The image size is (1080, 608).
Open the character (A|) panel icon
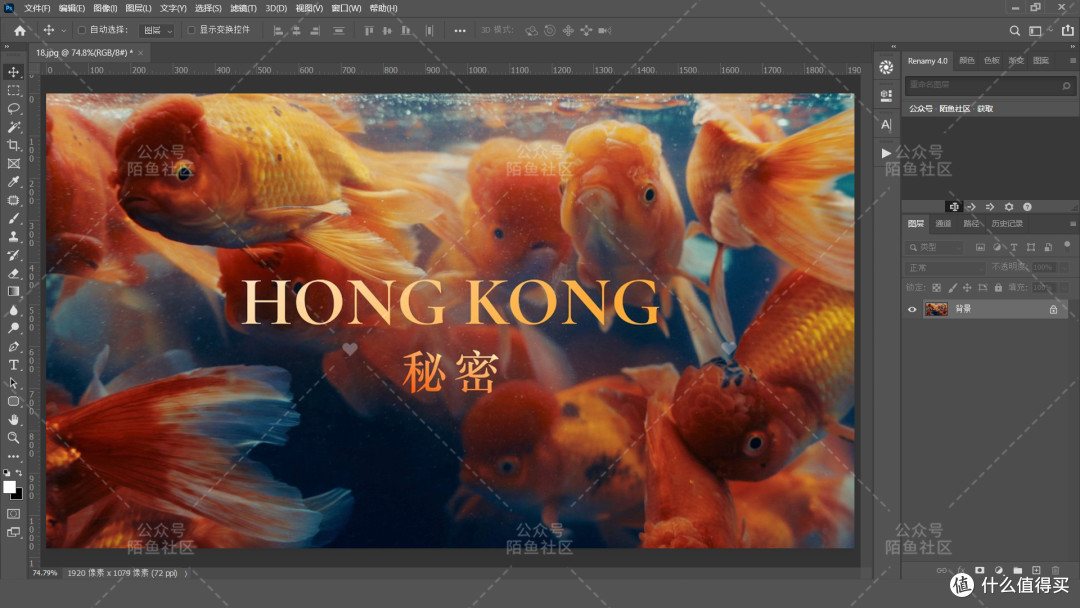click(x=886, y=125)
